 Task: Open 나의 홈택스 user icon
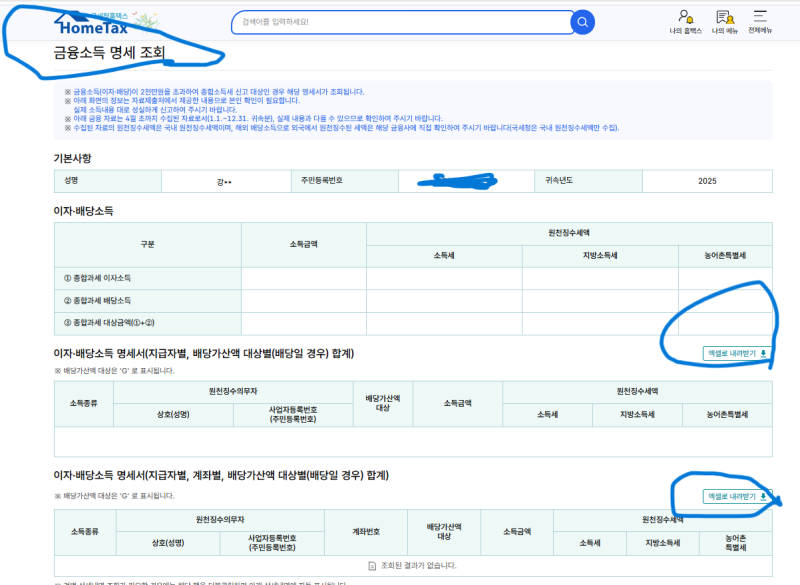[x=685, y=22]
